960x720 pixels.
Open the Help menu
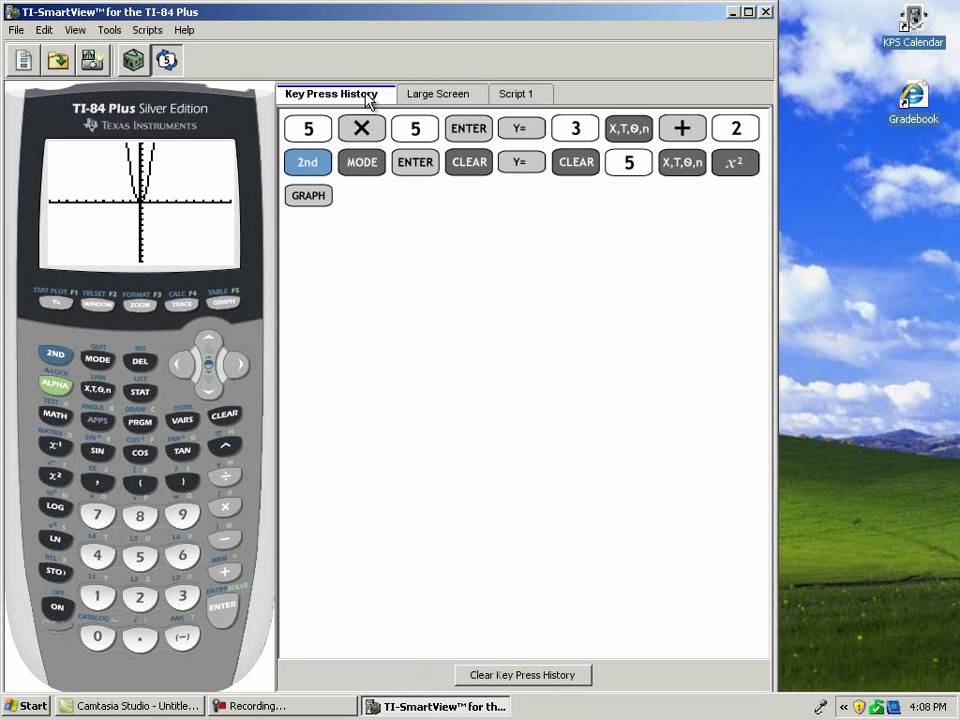[x=184, y=30]
